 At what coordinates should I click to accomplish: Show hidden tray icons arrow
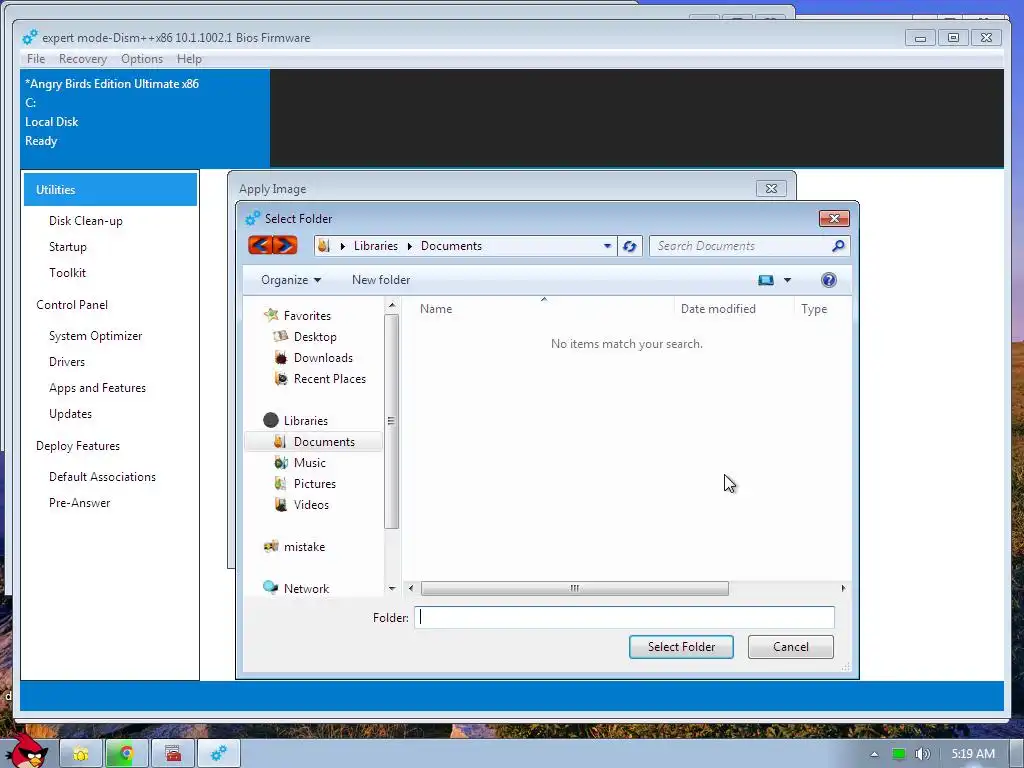(x=874, y=754)
